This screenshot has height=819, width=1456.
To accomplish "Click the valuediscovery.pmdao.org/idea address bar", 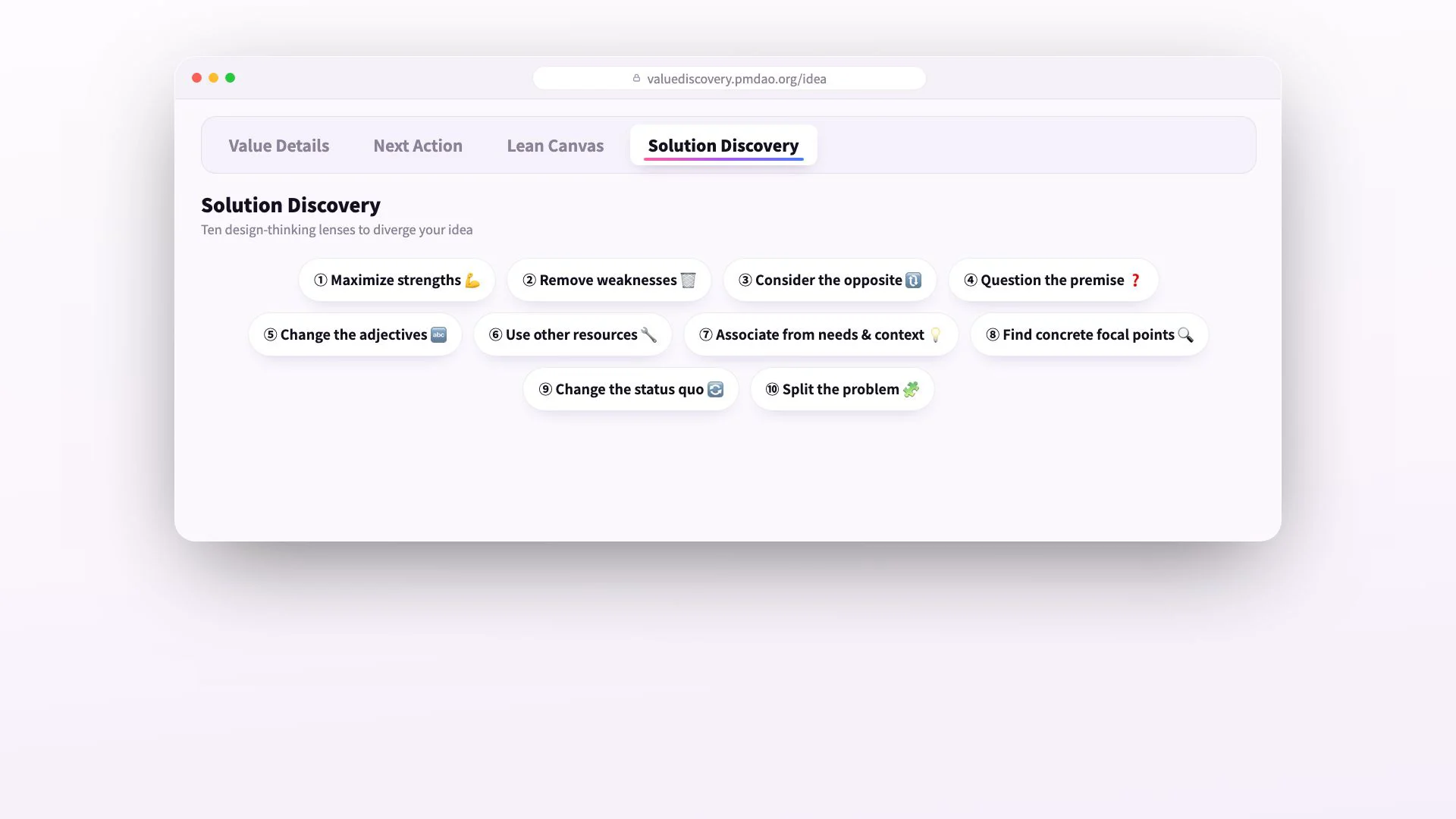I will tap(729, 78).
